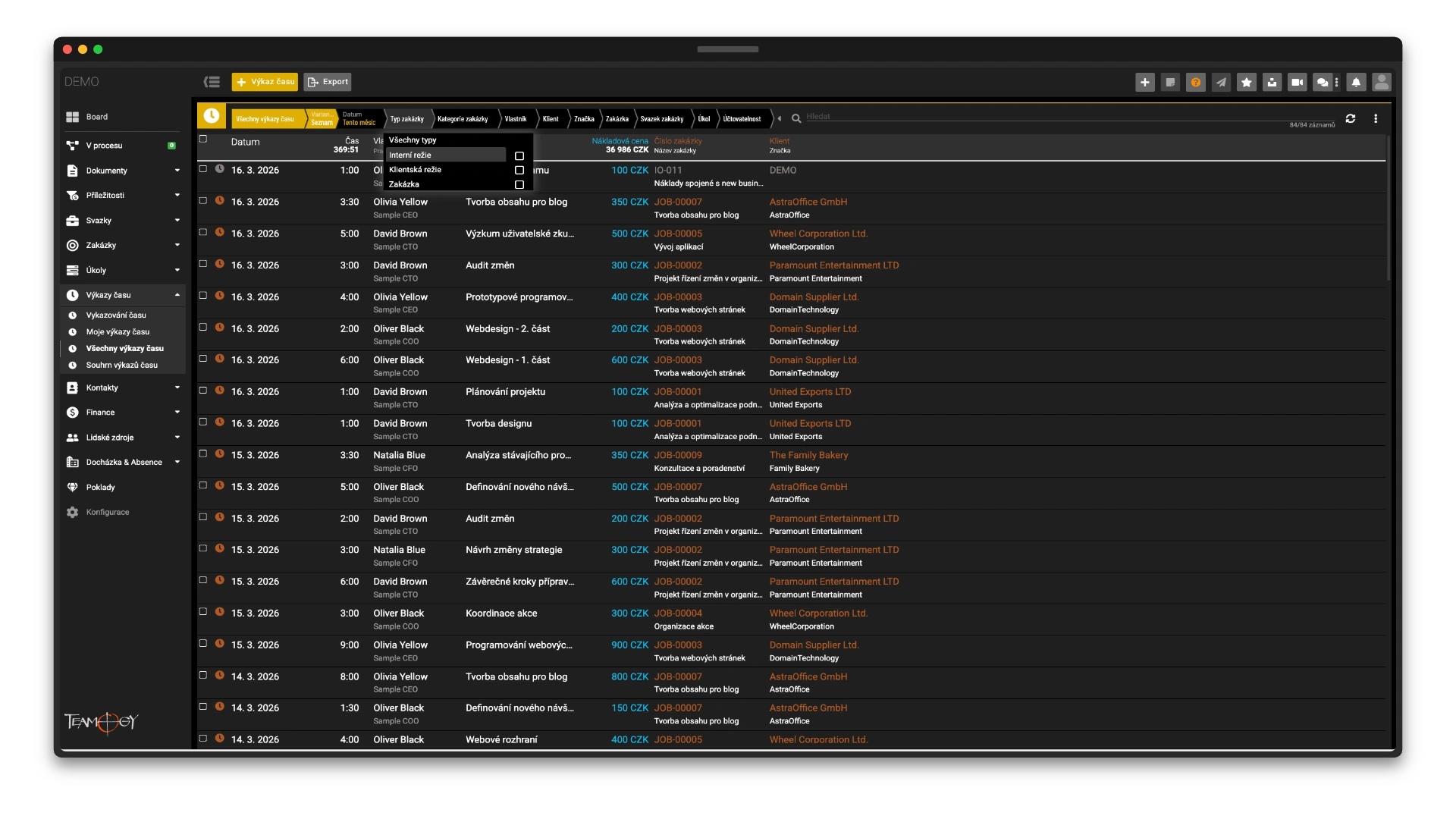1456x819 pixels.
Task: Collapse the sidebar with the arrows icon
Action: coord(211,81)
